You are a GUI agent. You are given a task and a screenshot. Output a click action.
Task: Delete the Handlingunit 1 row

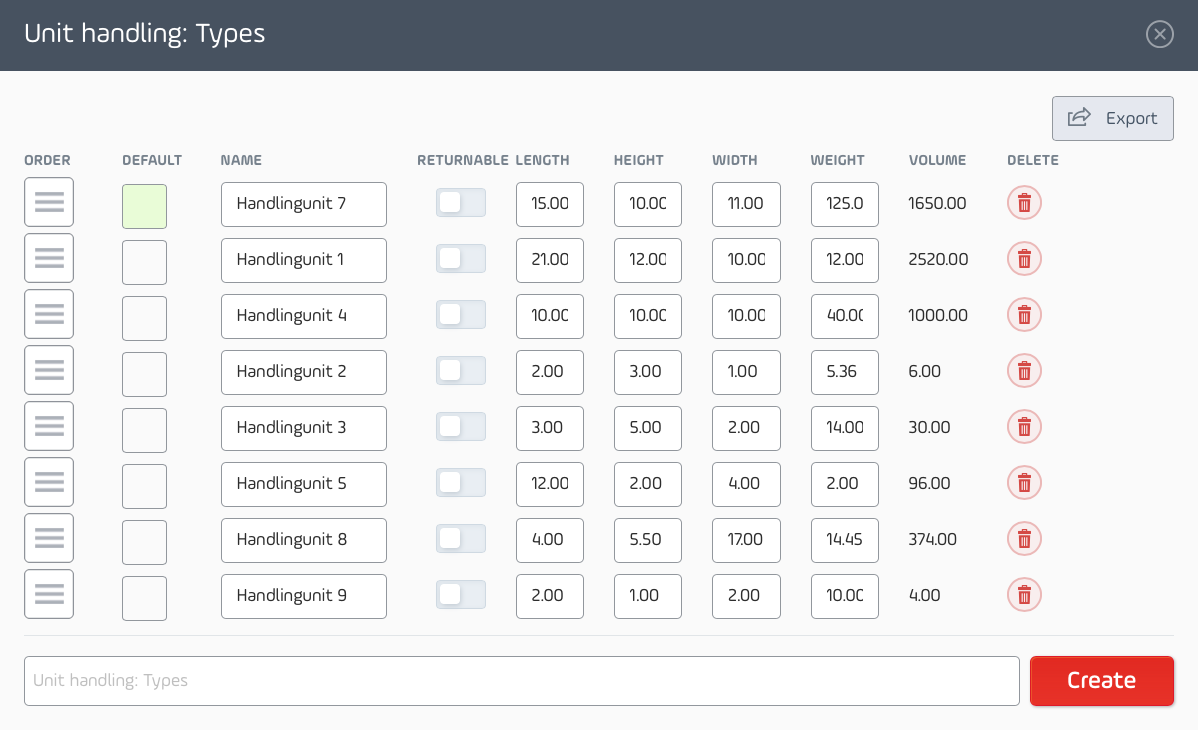tap(1024, 259)
